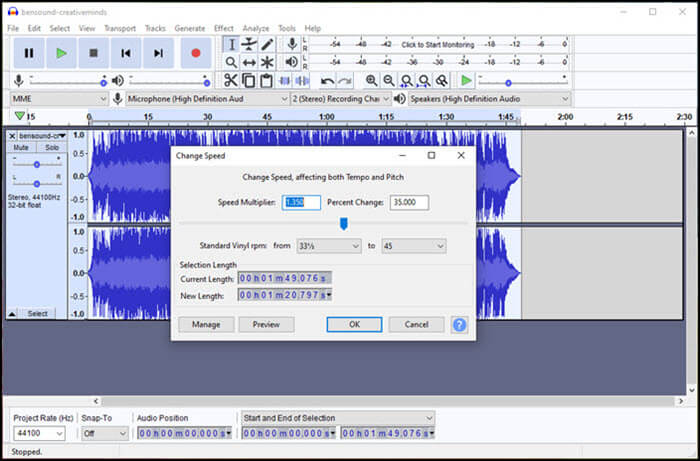Select the Draw pencil tool
The width and height of the screenshot is (700, 461).
click(x=268, y=45)
